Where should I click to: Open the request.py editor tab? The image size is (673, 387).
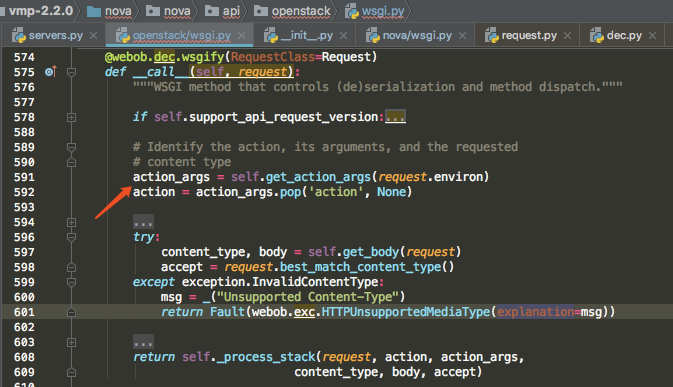[x=521, y=36]
